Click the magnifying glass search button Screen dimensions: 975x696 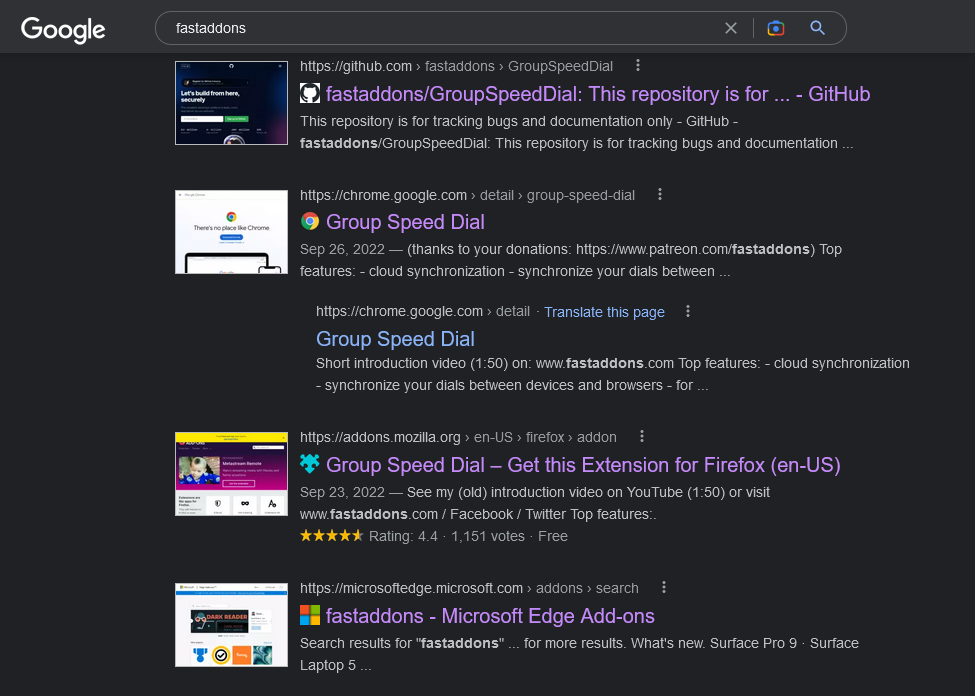pyautogui.click(x=817, y=28)
